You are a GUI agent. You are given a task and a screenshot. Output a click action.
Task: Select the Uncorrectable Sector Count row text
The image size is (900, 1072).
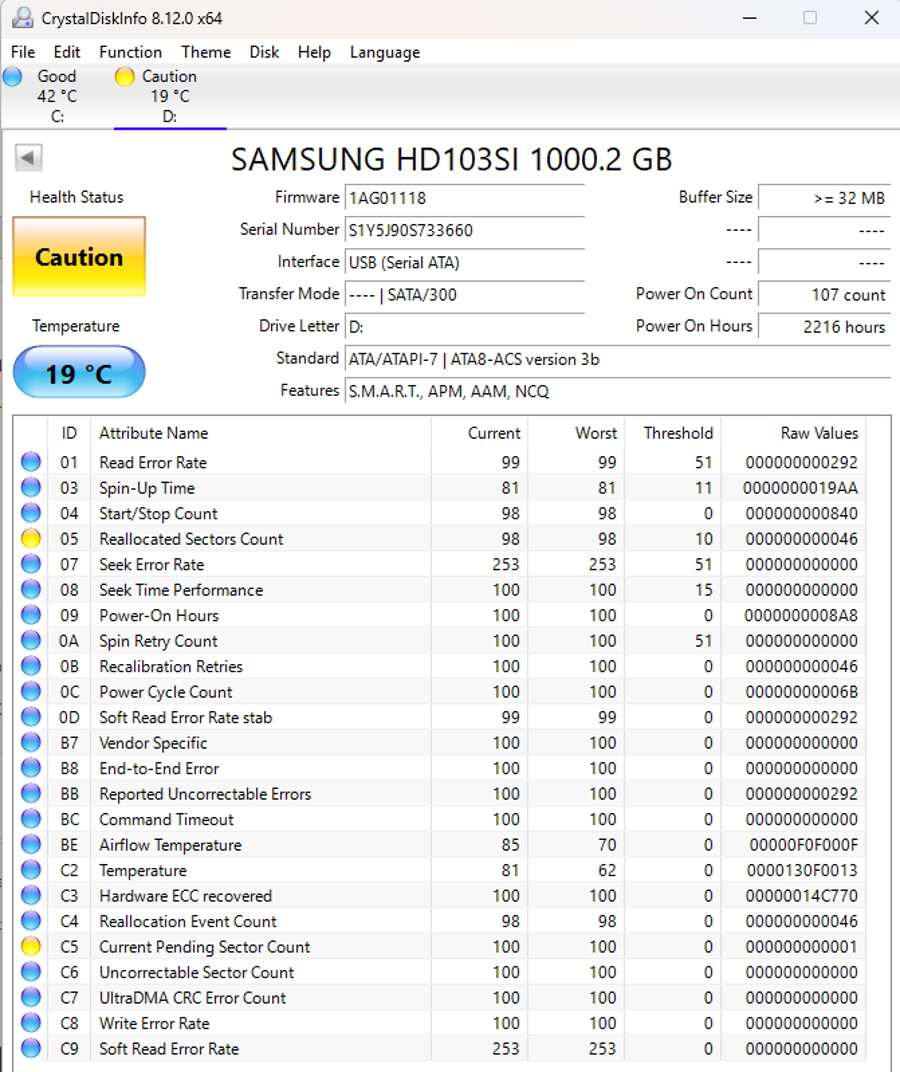pos(196,972)
